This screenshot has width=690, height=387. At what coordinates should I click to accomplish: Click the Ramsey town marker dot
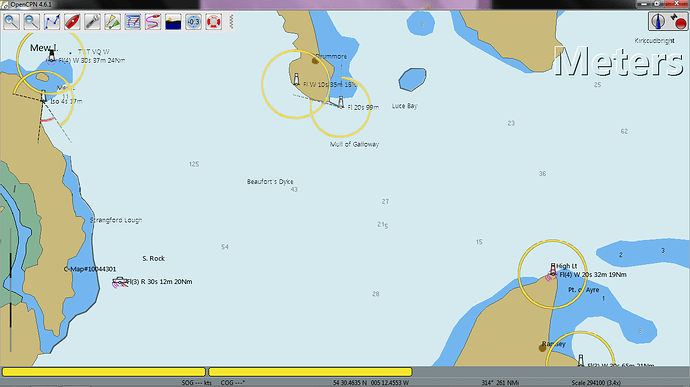(542, 348)
